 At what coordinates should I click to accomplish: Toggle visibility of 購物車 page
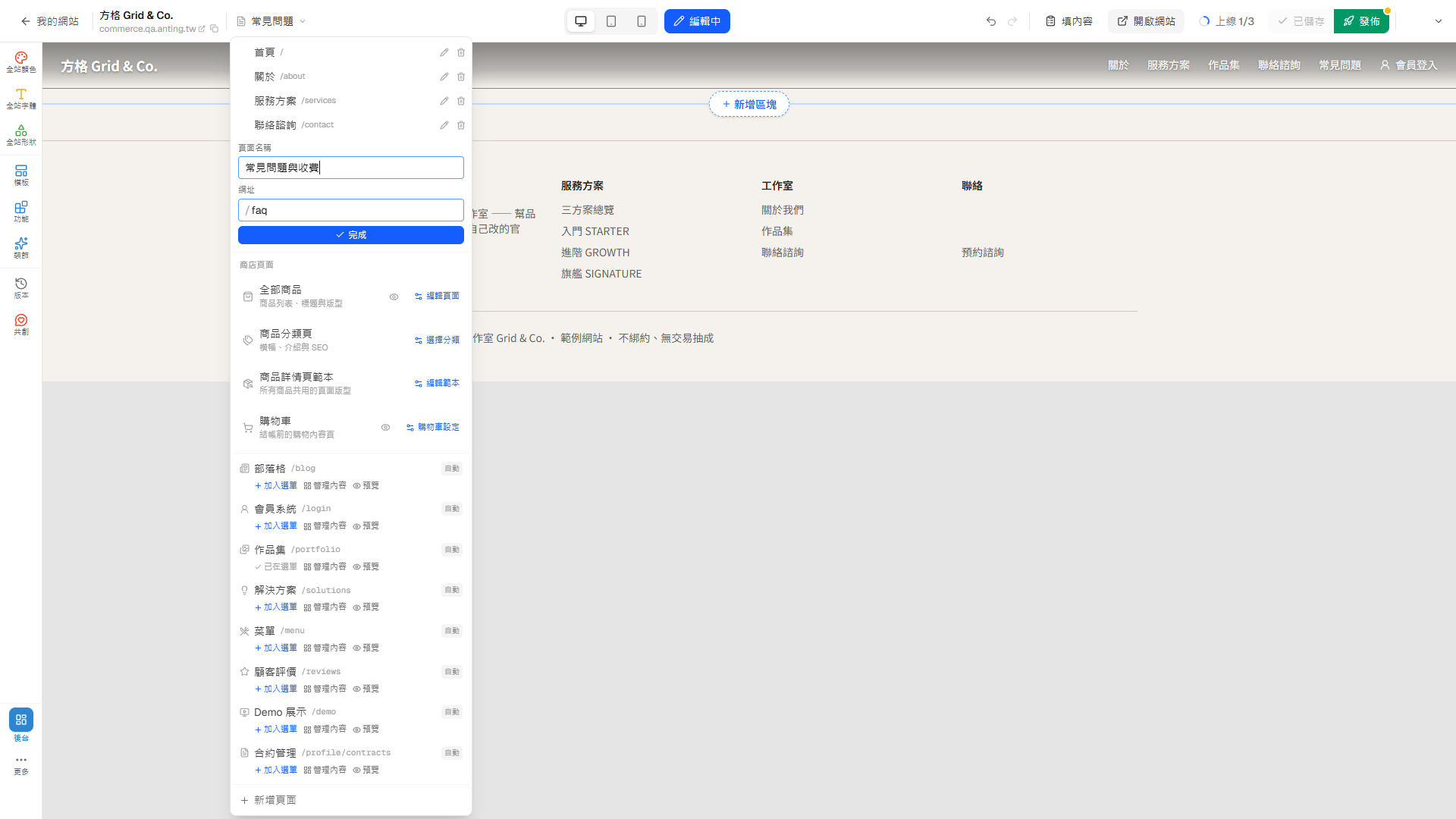point(385,428)
